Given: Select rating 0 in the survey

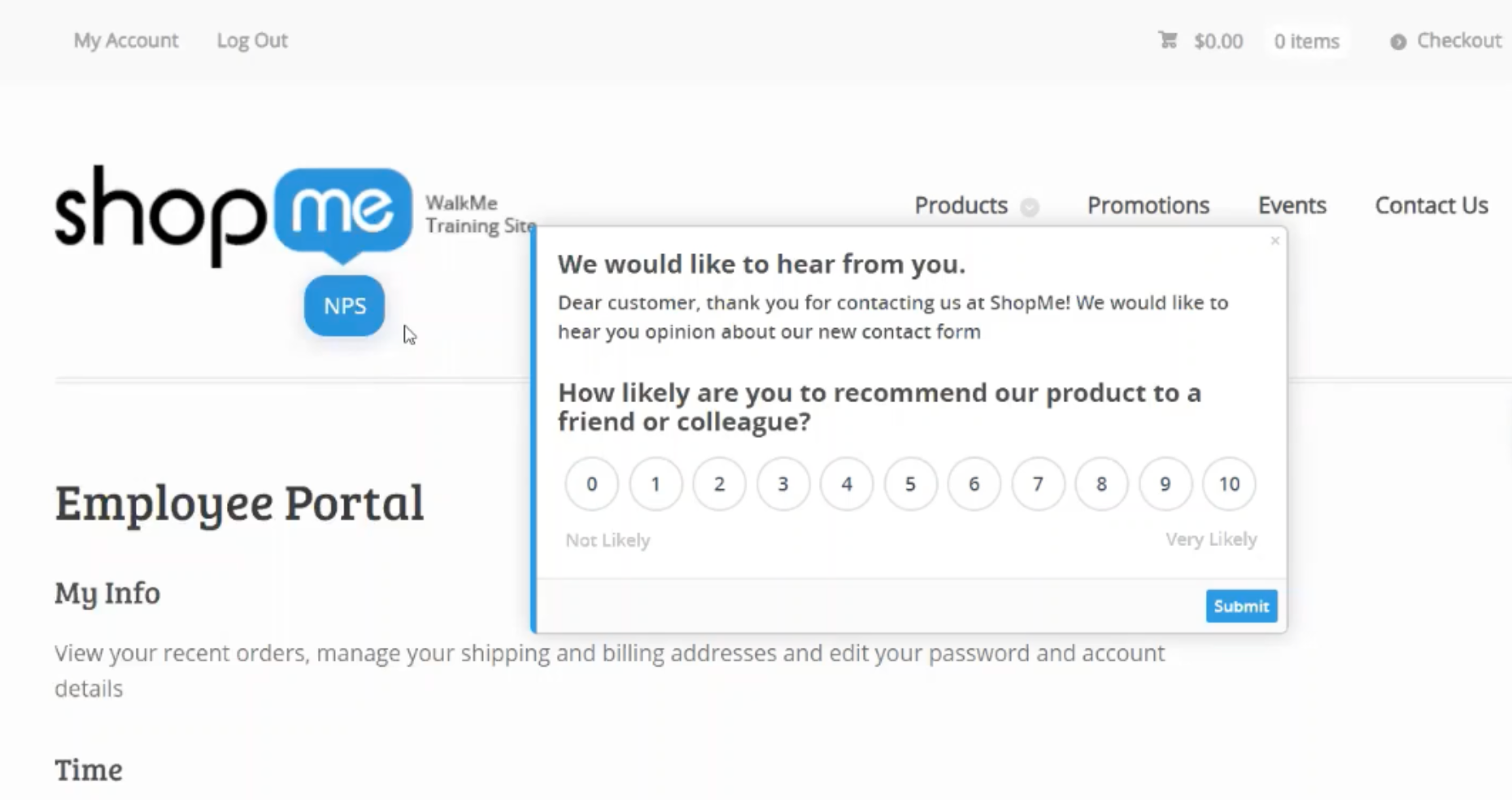Looking at the screenshot, I should (591, 484).
